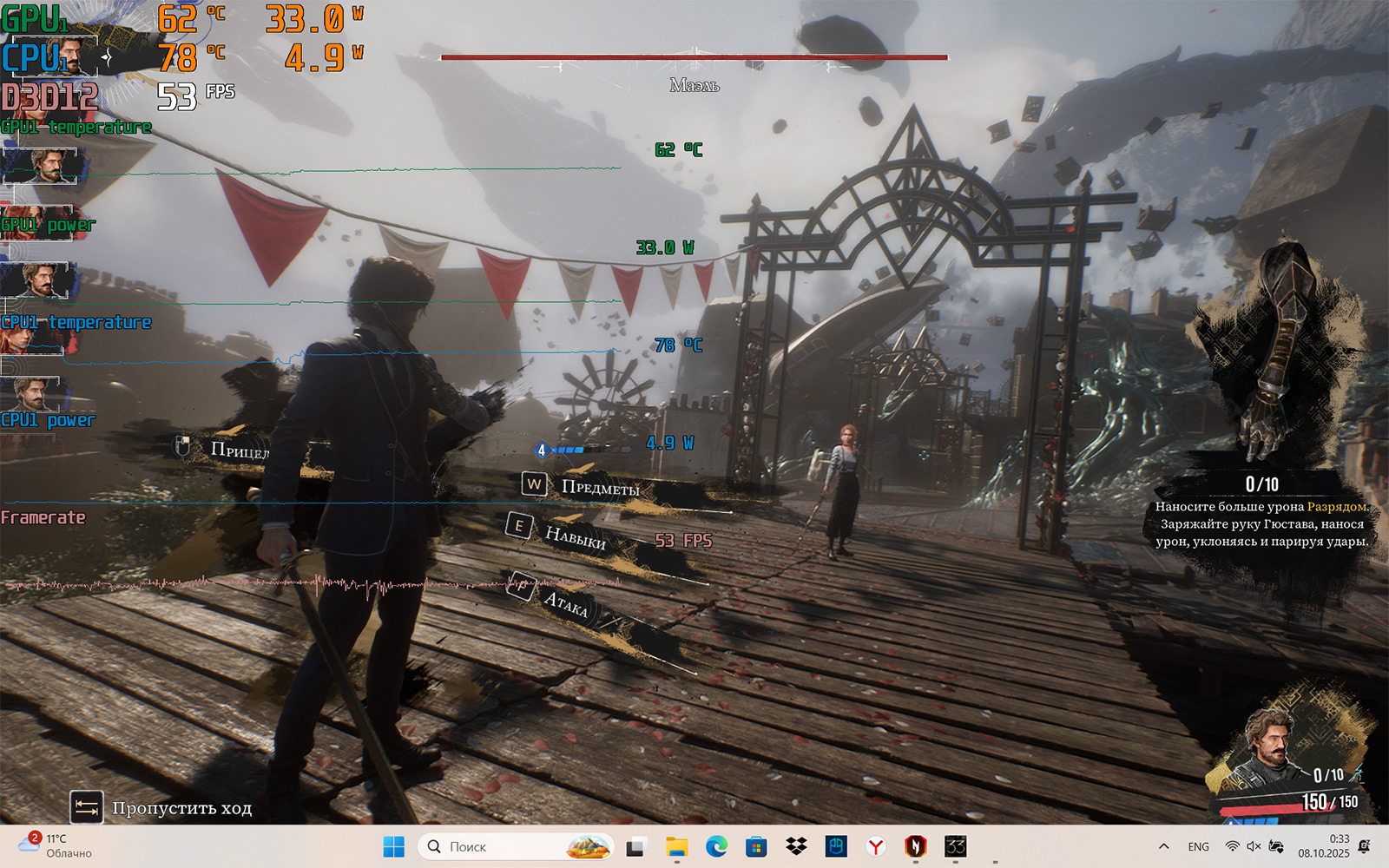
Task: Launch Dropbox from the taskbar
Action: (796, 846)
